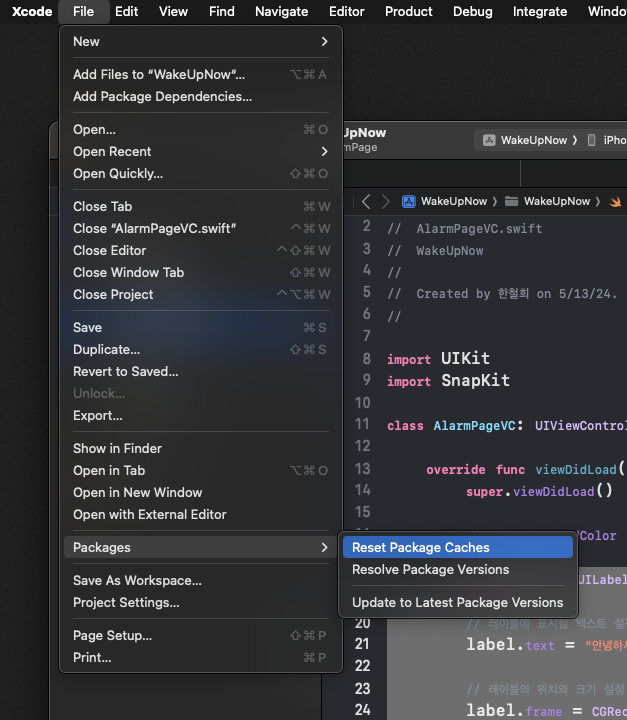Click AlarmPageVC class name in code
The image size is (627, 720).
click(x=474, y=426)
